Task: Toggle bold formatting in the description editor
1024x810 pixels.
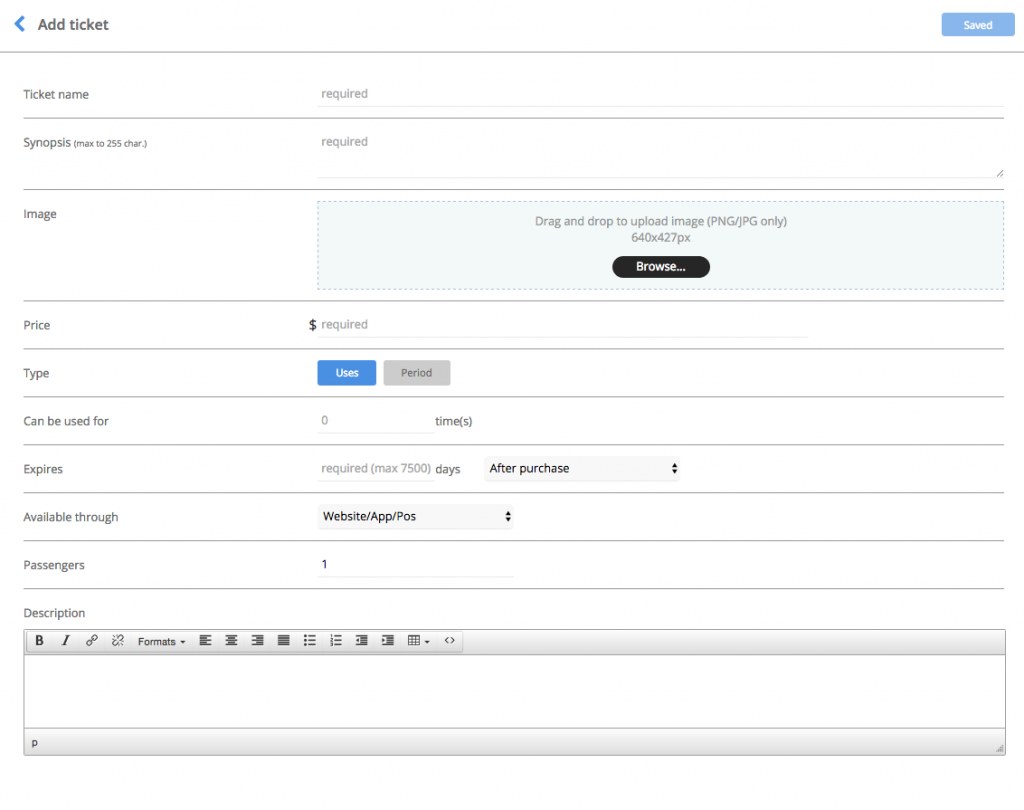Action: click(39, 640)
